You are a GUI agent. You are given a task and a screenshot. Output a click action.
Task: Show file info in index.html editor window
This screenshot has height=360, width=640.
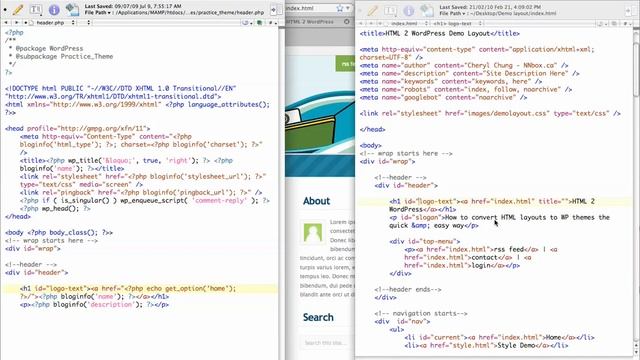click(408, 11)
